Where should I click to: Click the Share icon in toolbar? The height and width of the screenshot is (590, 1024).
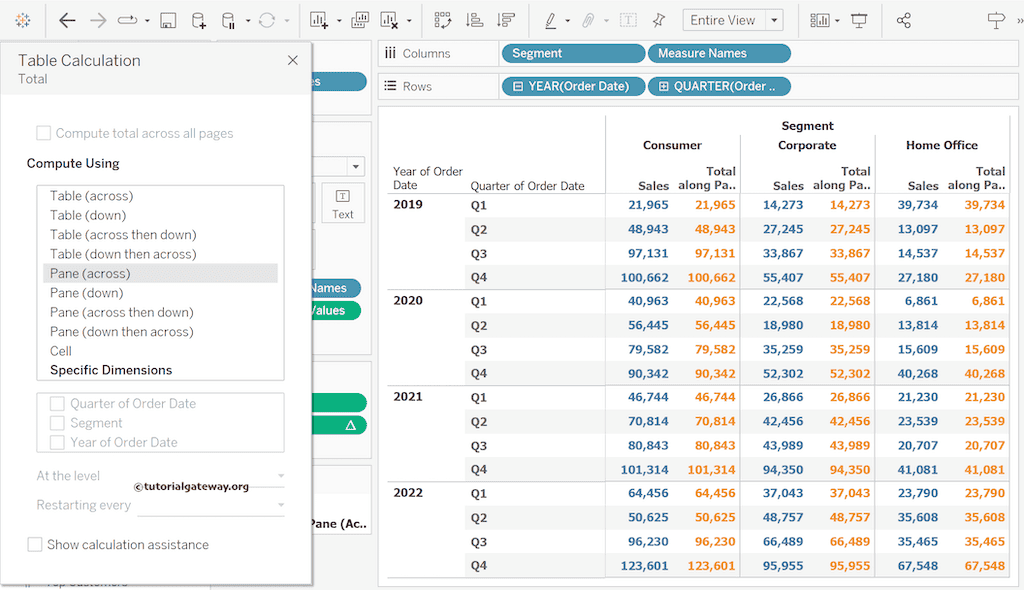click(904, 20)
